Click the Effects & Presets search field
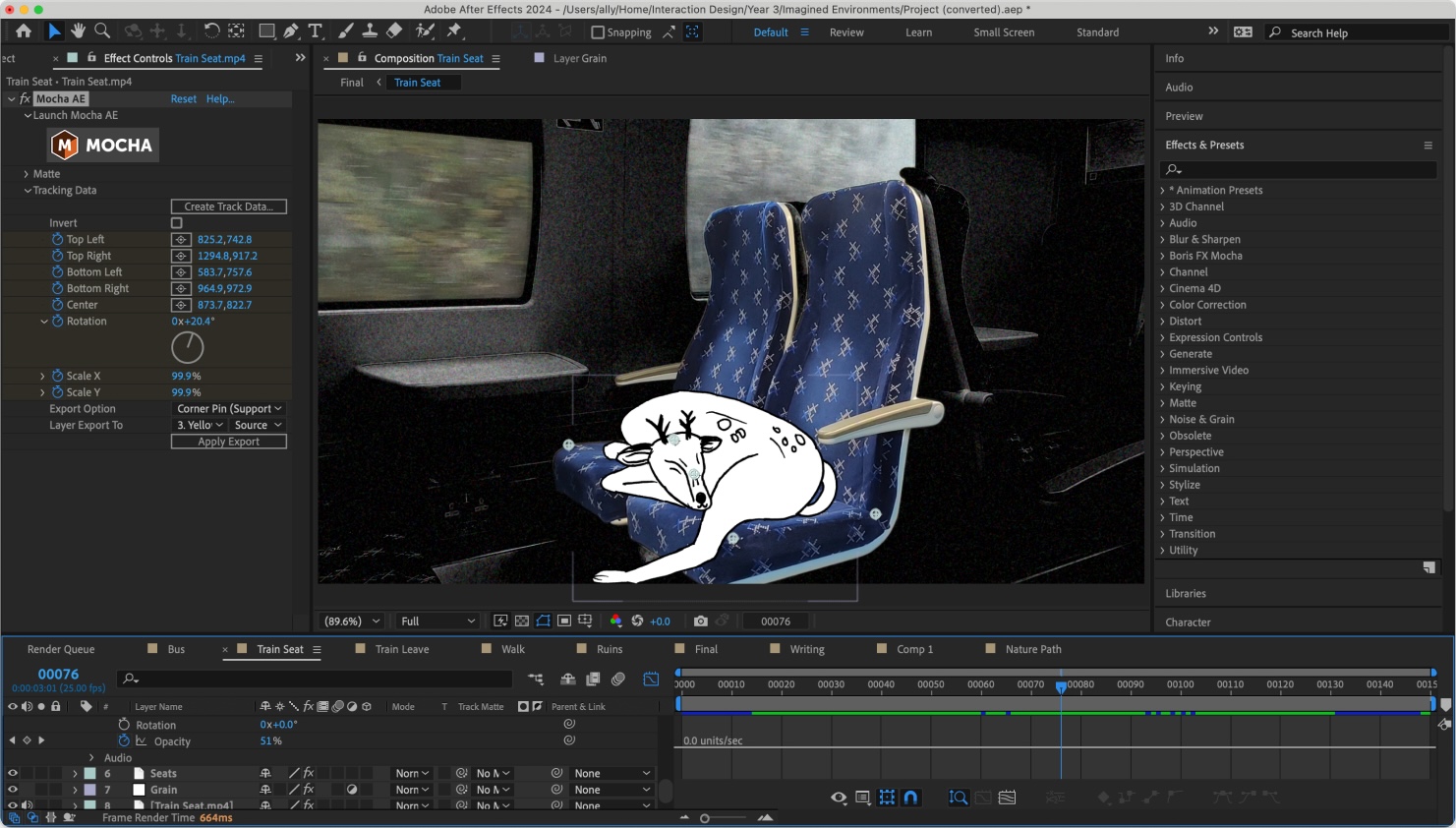 (1298, 169)
